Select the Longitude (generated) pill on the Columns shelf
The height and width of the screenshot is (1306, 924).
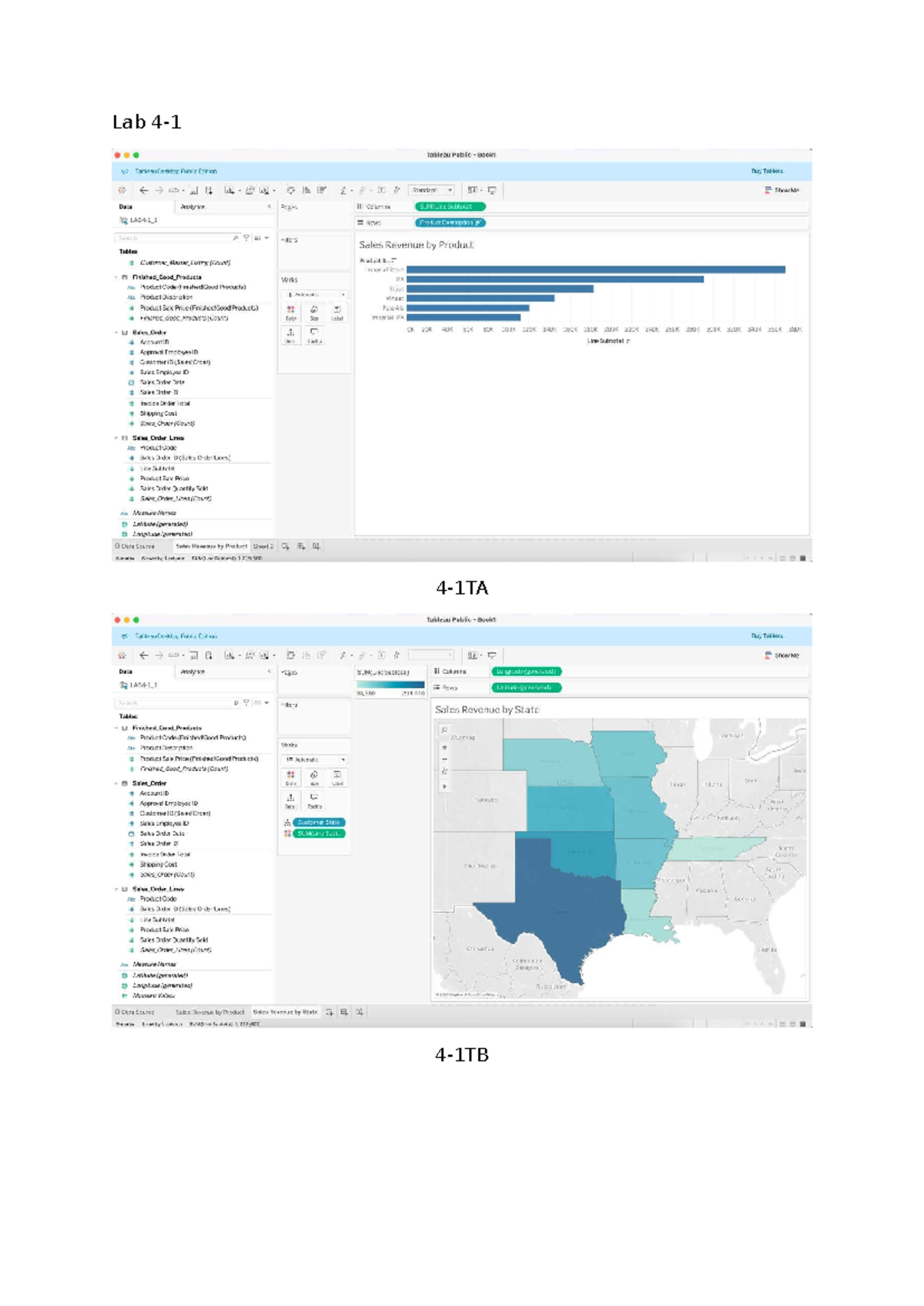527,671
